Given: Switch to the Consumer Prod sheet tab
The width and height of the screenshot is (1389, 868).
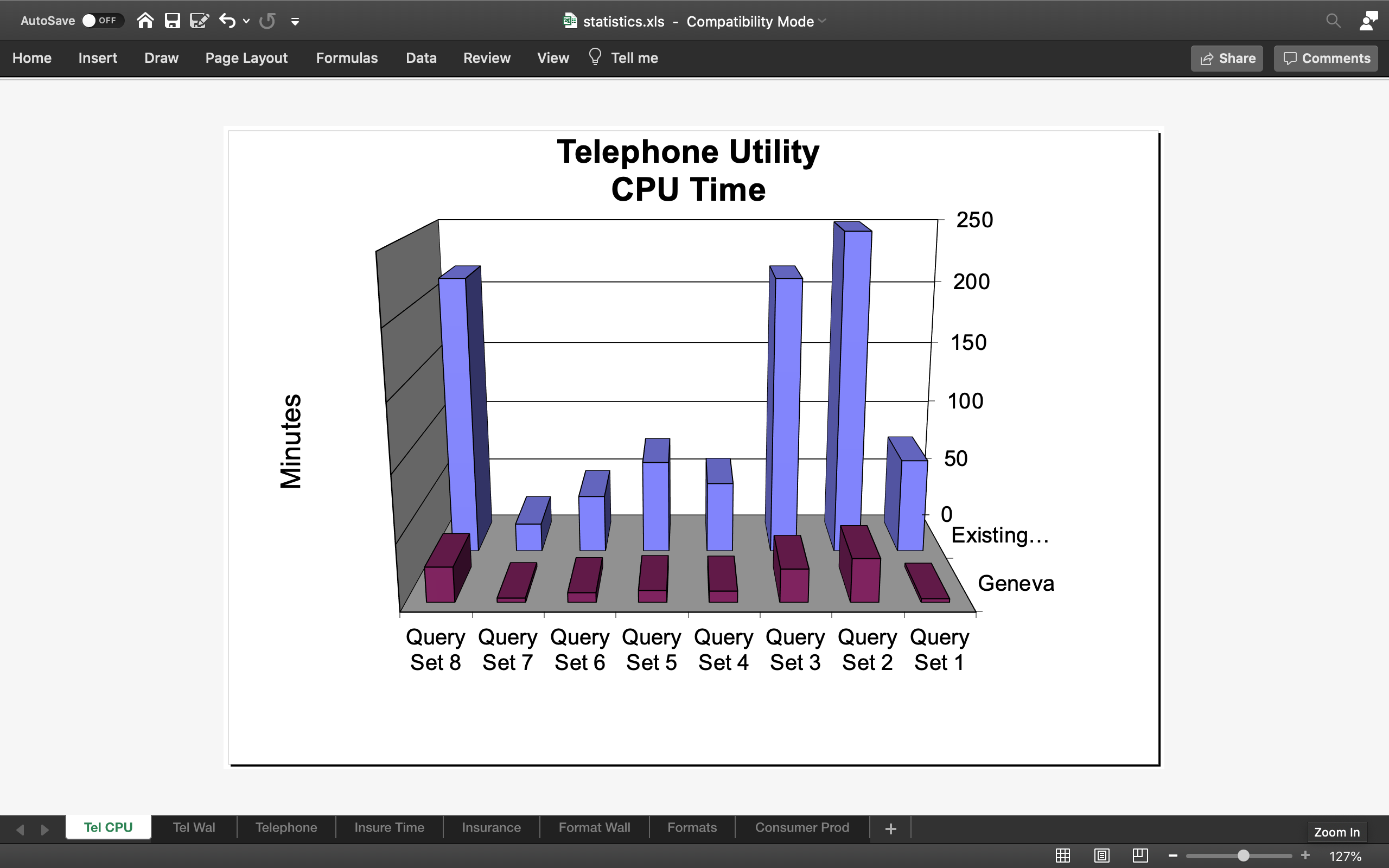Looking at the screenshot, I should [x=802, y=827].
